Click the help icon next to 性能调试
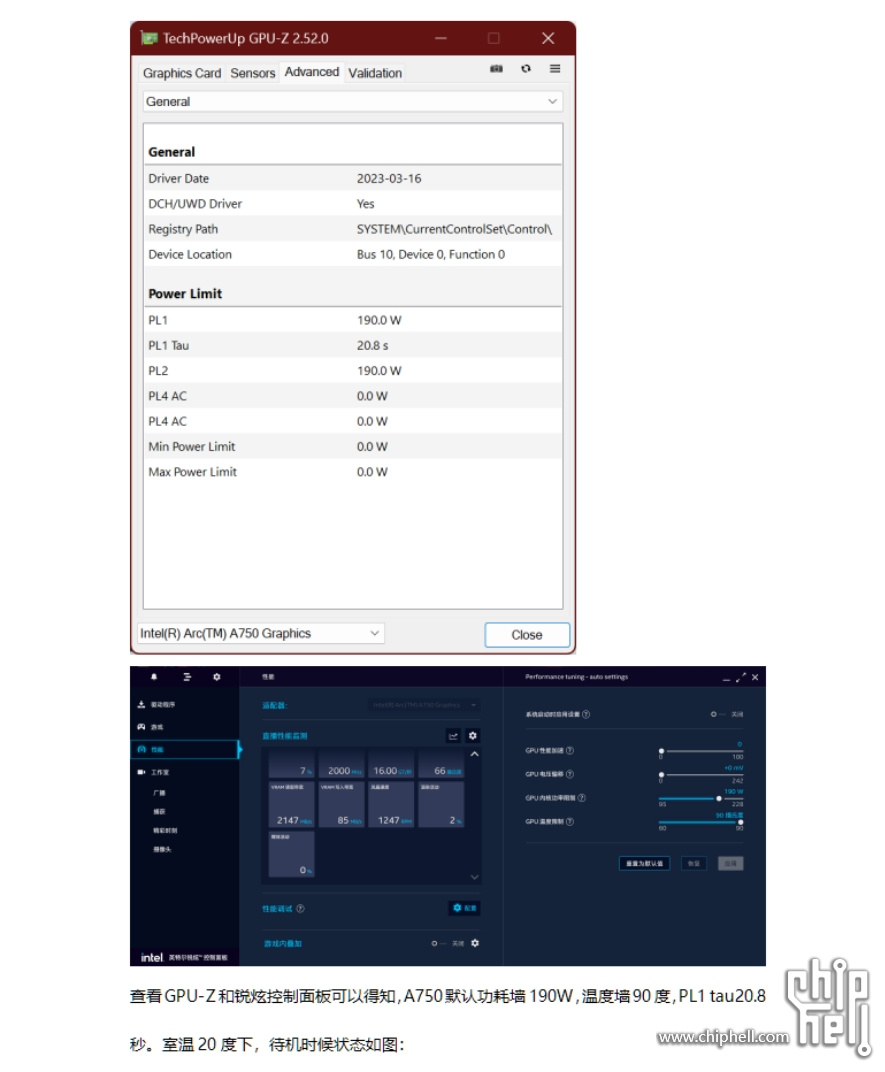The width and height of the screenshot is (885, 1072). coord(300,909)
